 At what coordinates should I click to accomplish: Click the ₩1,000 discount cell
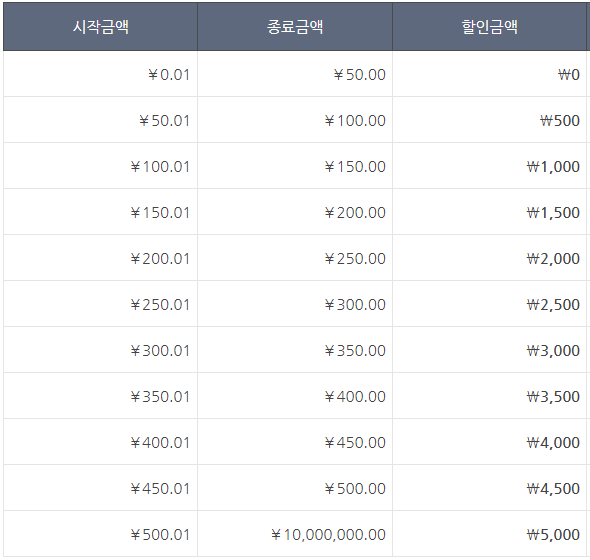point(490,166)
